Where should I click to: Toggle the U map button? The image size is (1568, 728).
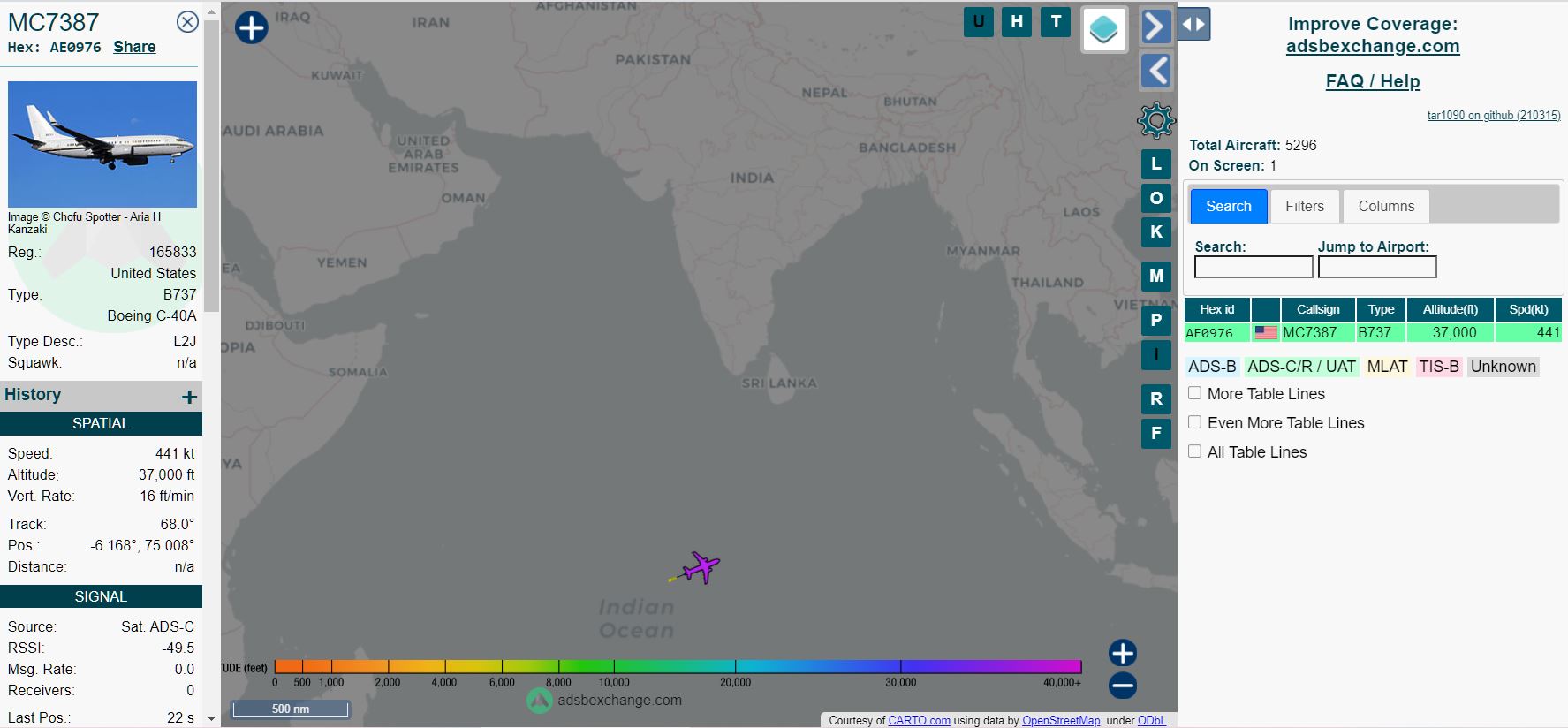click(x=979, y=22)
